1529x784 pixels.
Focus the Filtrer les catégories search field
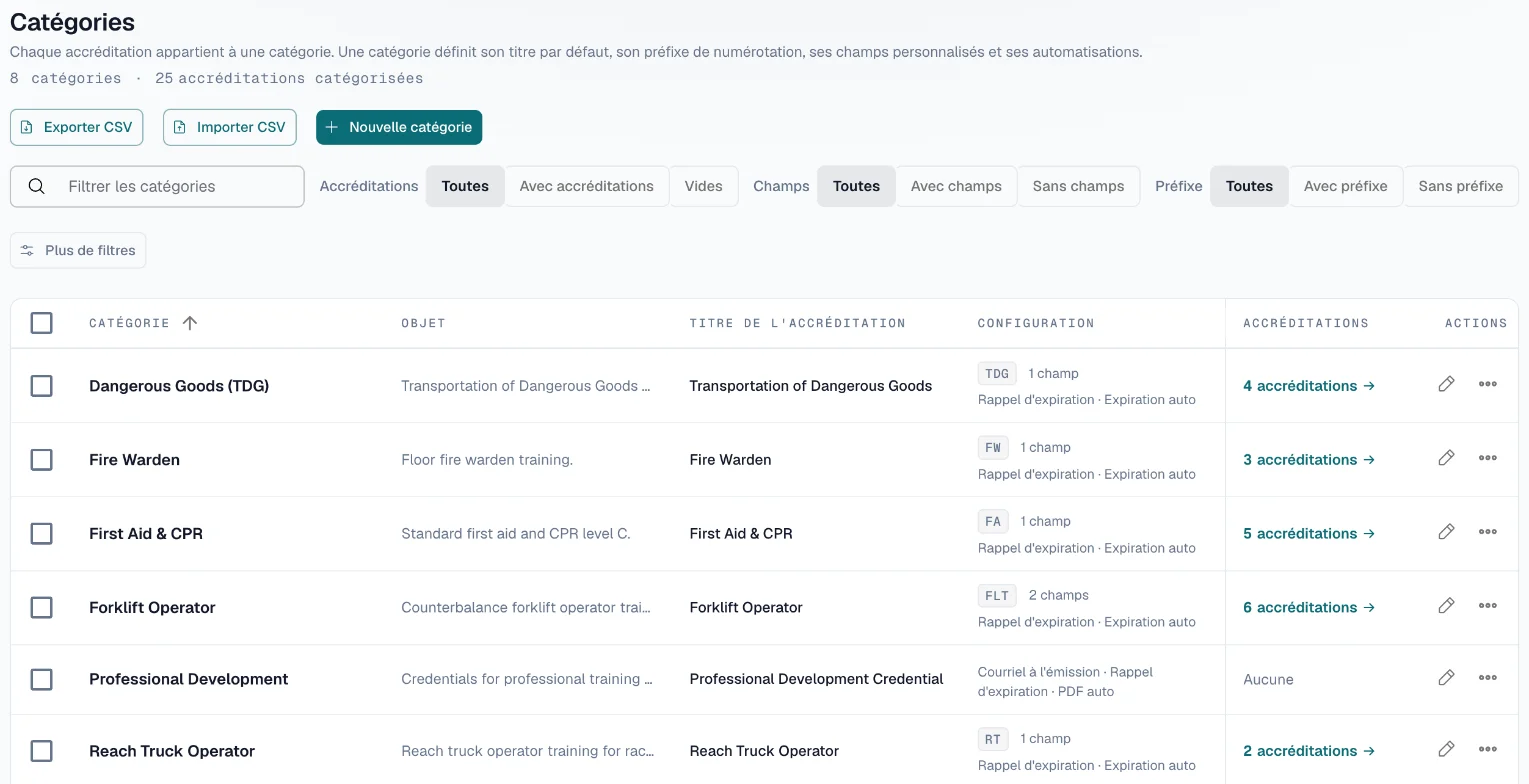pyautogui.click(x=157, y=186)
